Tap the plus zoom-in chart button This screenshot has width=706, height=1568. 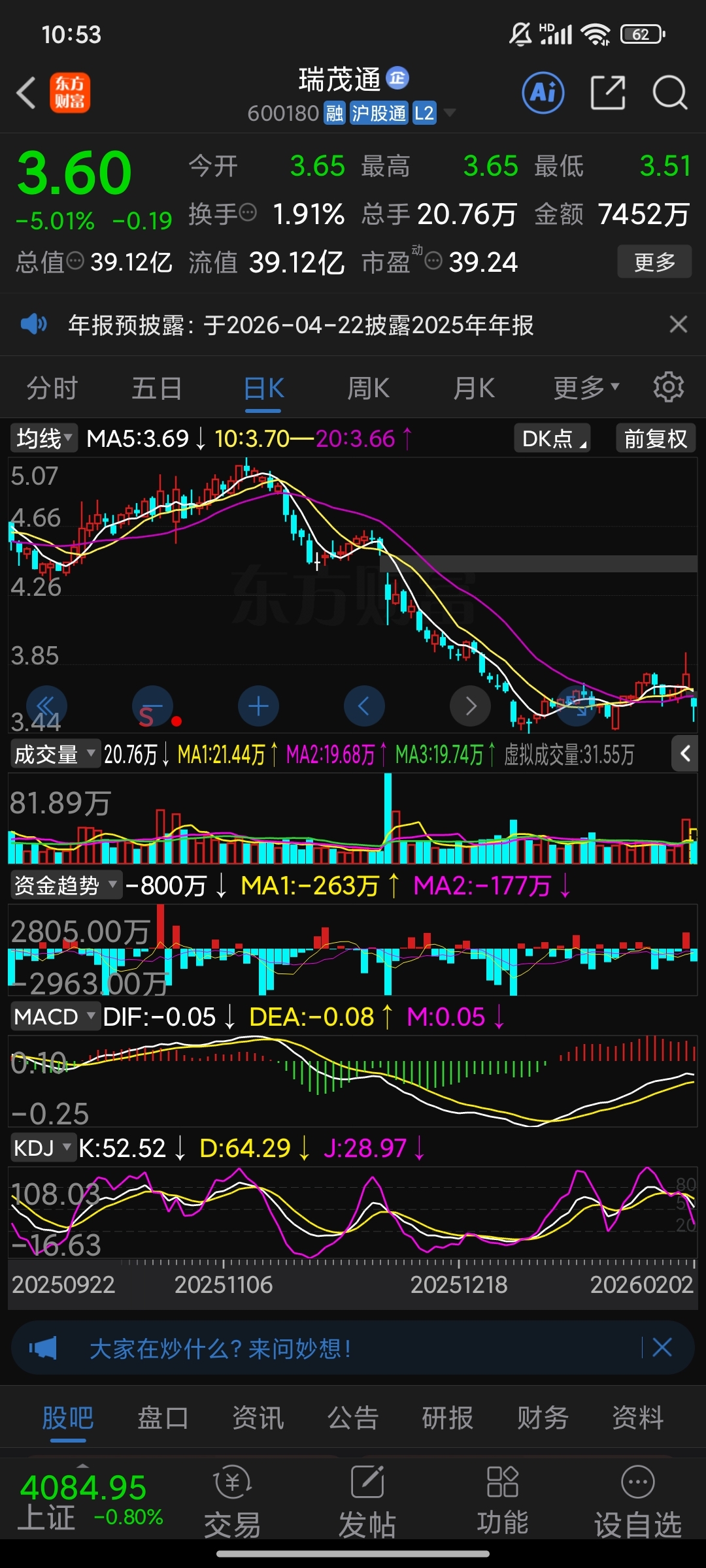tap(258, 706)
